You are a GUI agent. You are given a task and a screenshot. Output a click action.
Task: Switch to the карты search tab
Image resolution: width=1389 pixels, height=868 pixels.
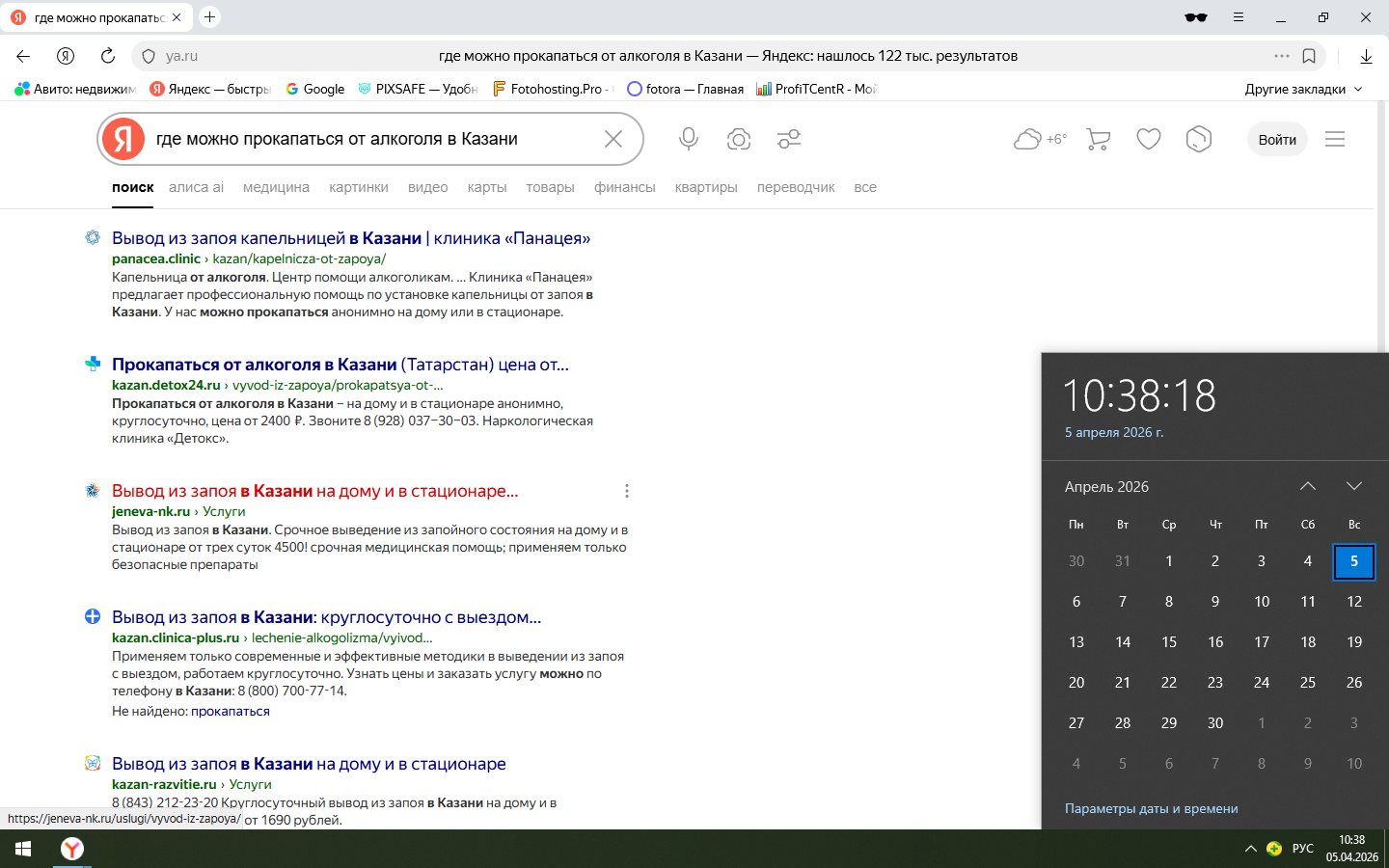[x=486, y=187]
